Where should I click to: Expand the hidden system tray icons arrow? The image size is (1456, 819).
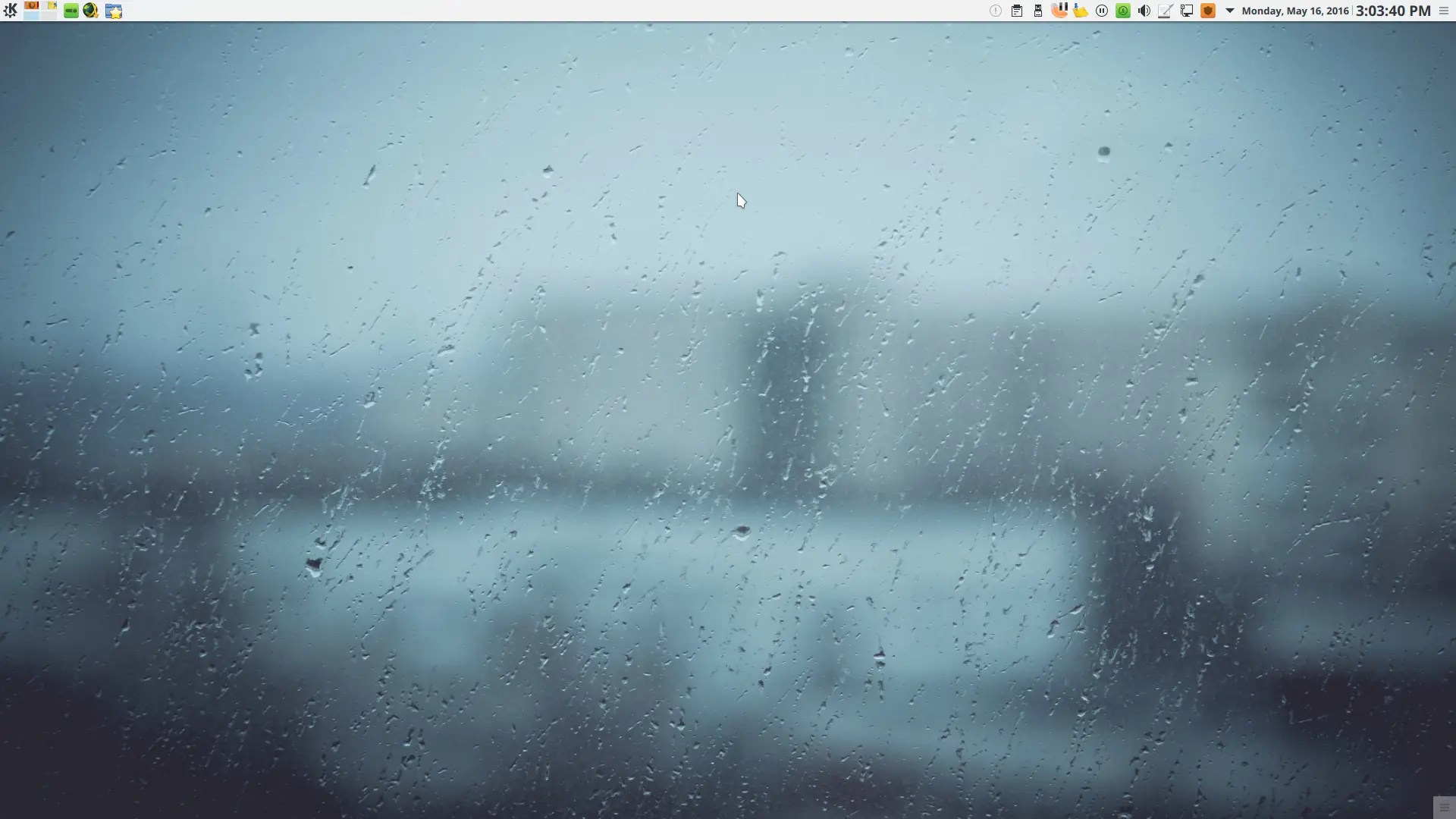(1228, 11)
